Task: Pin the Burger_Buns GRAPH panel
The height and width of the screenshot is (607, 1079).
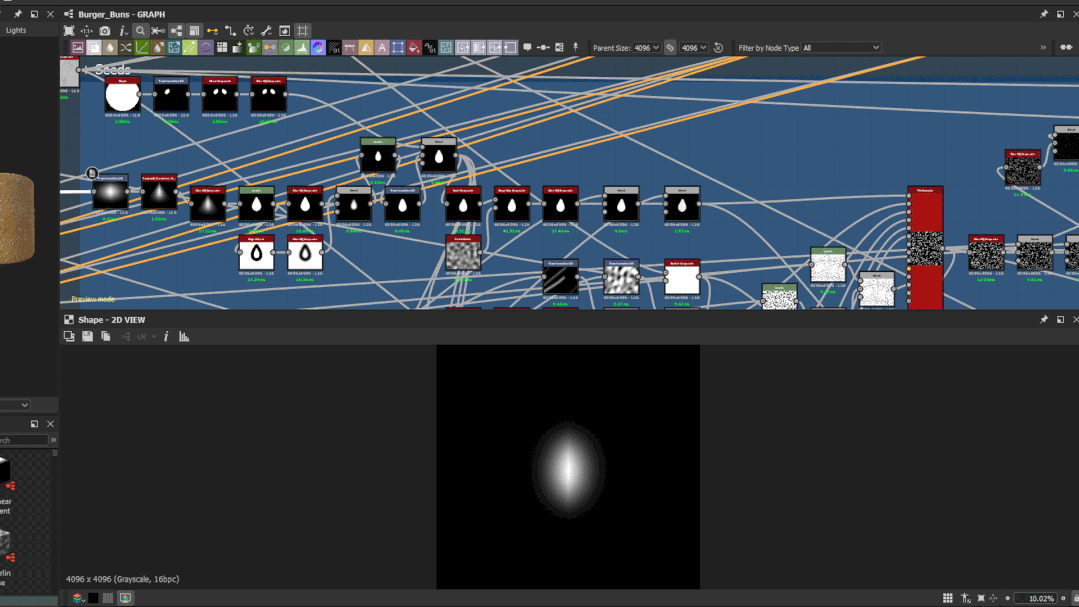Action: (1043, 14)
